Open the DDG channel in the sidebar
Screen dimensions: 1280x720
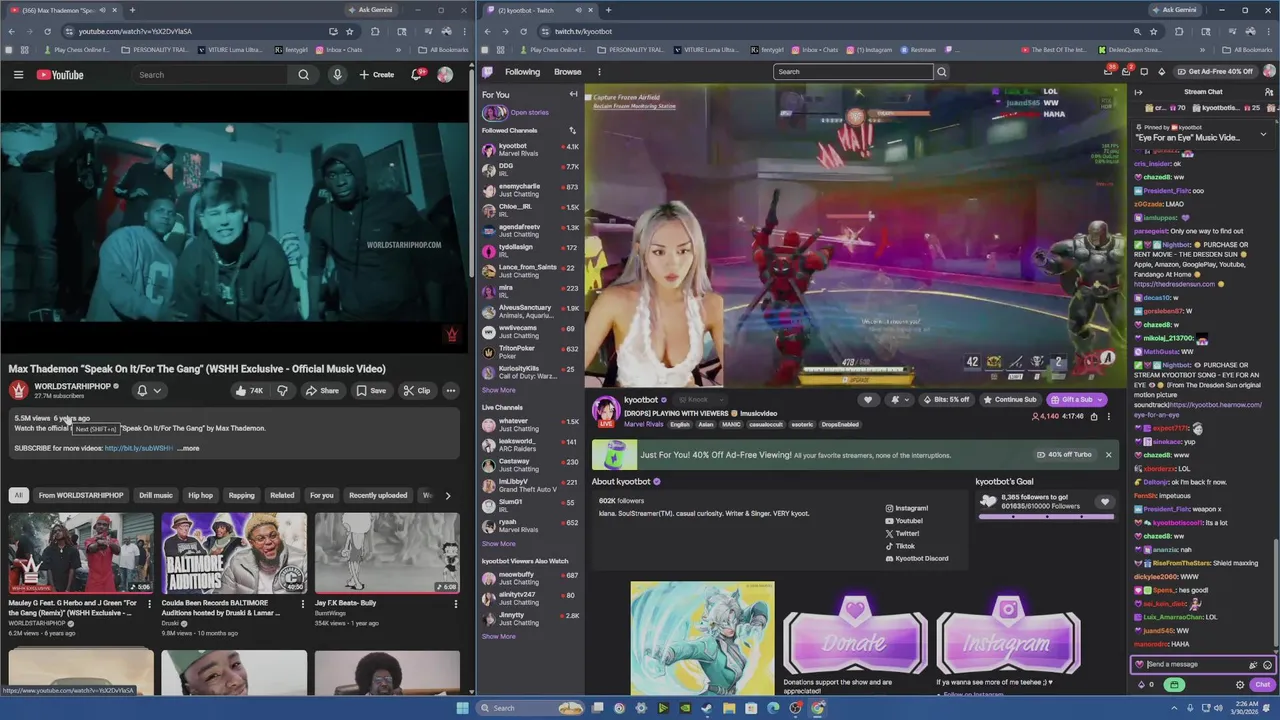[529, 170]
